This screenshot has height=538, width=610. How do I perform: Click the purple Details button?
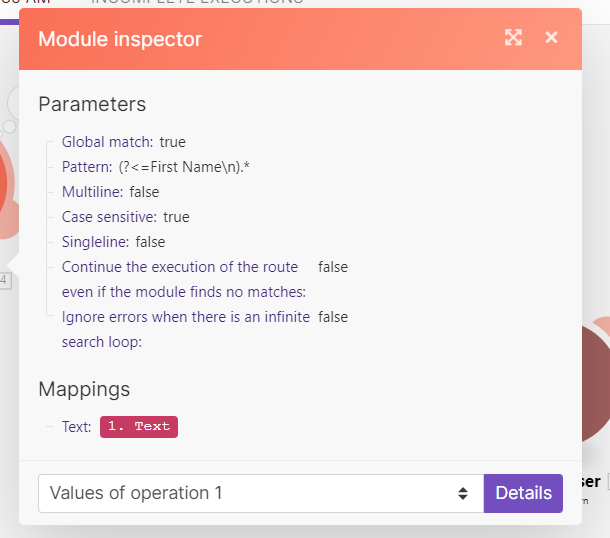coord(523,493)
